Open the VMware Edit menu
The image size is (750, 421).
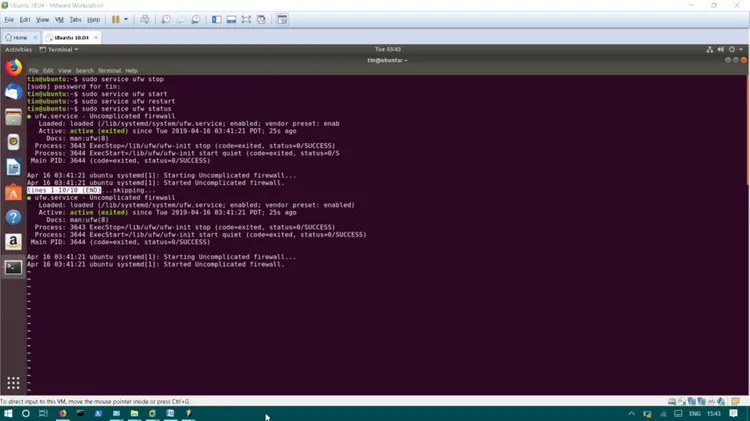pyautogui.click(x=25, y=20)
